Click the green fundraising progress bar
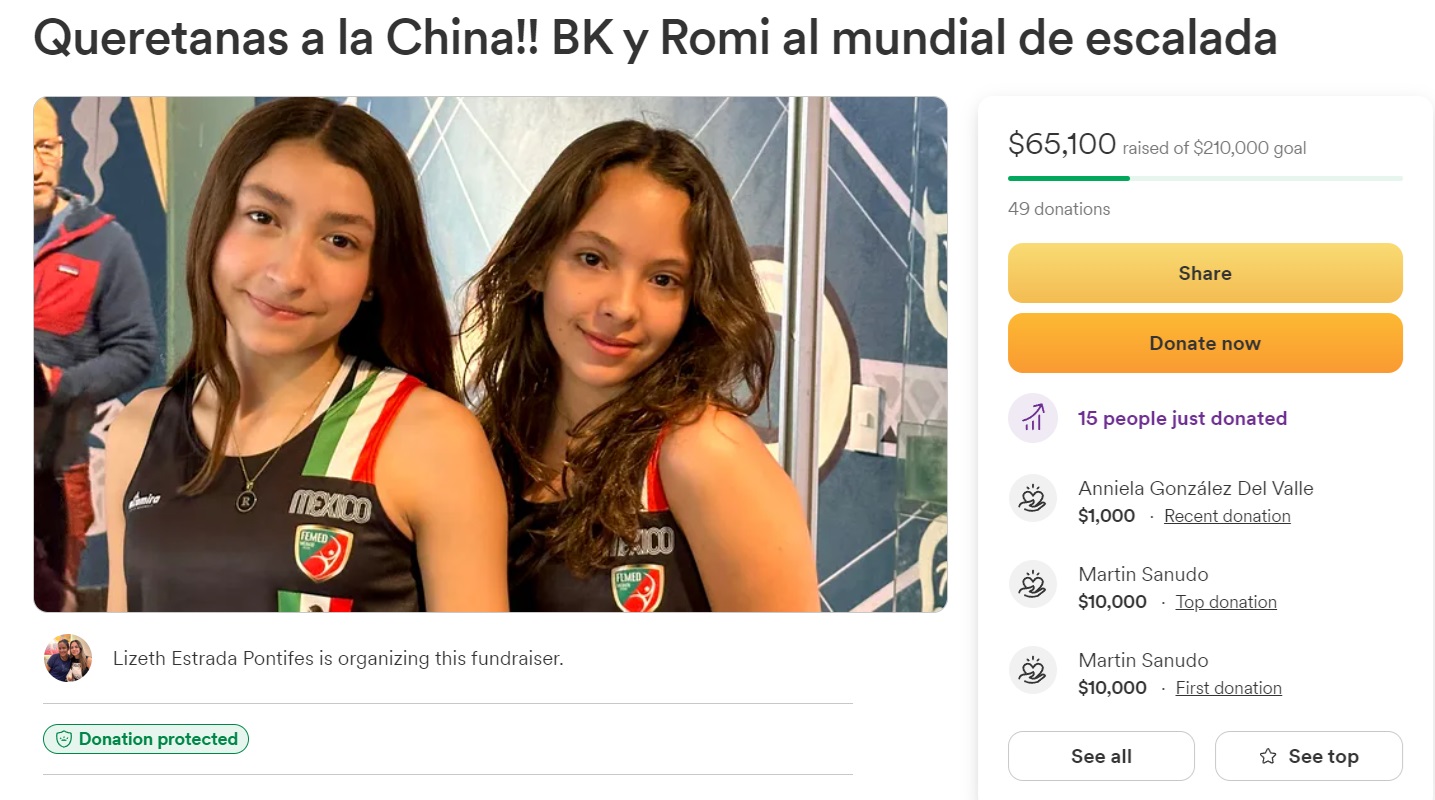The height and width of the screenshot is (800, 1435). [x=1205, y=178]
